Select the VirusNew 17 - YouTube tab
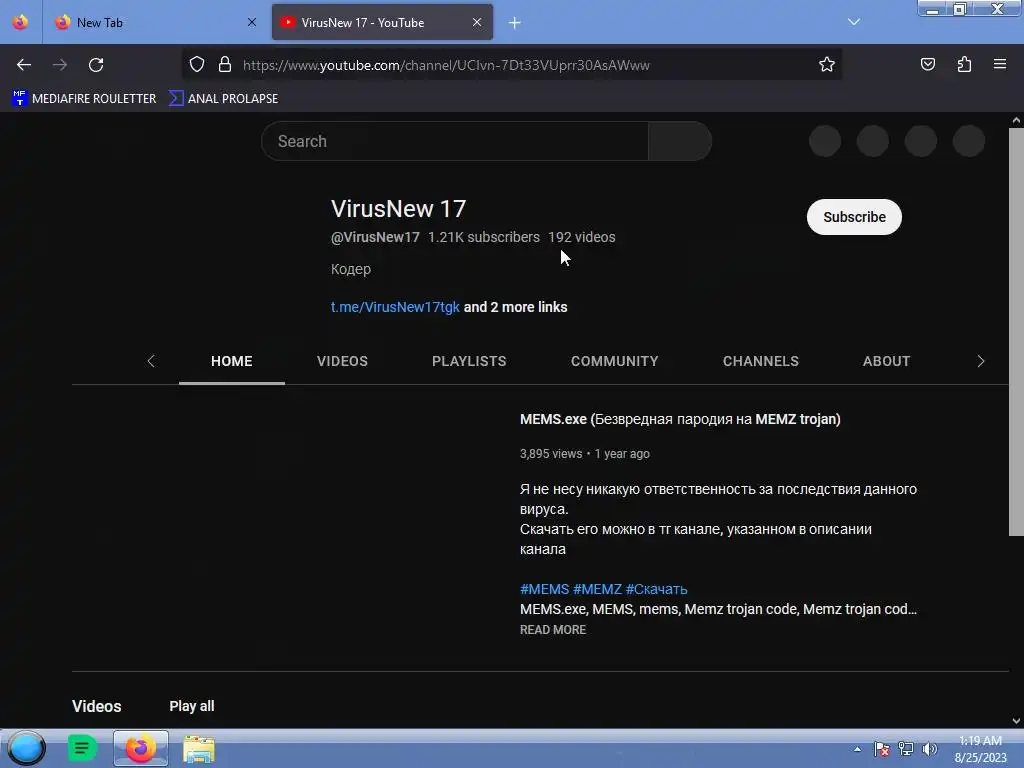1024x768 pixels. click(382, 22)
